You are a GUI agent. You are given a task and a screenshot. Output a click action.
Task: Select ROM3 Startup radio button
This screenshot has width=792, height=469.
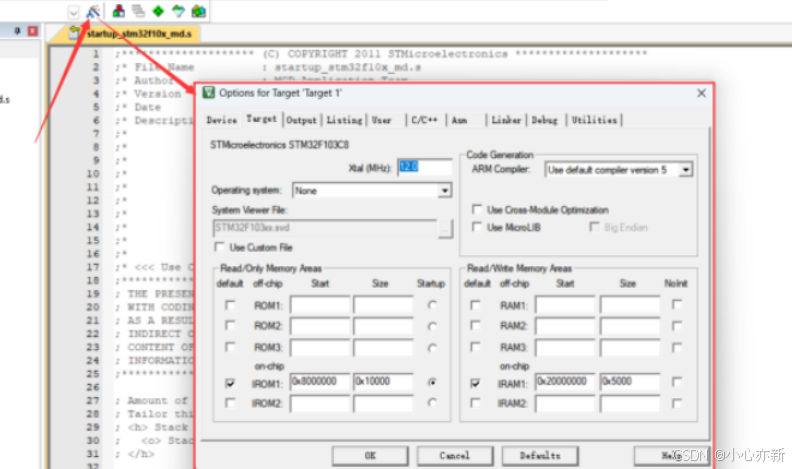tap(432, 347)
